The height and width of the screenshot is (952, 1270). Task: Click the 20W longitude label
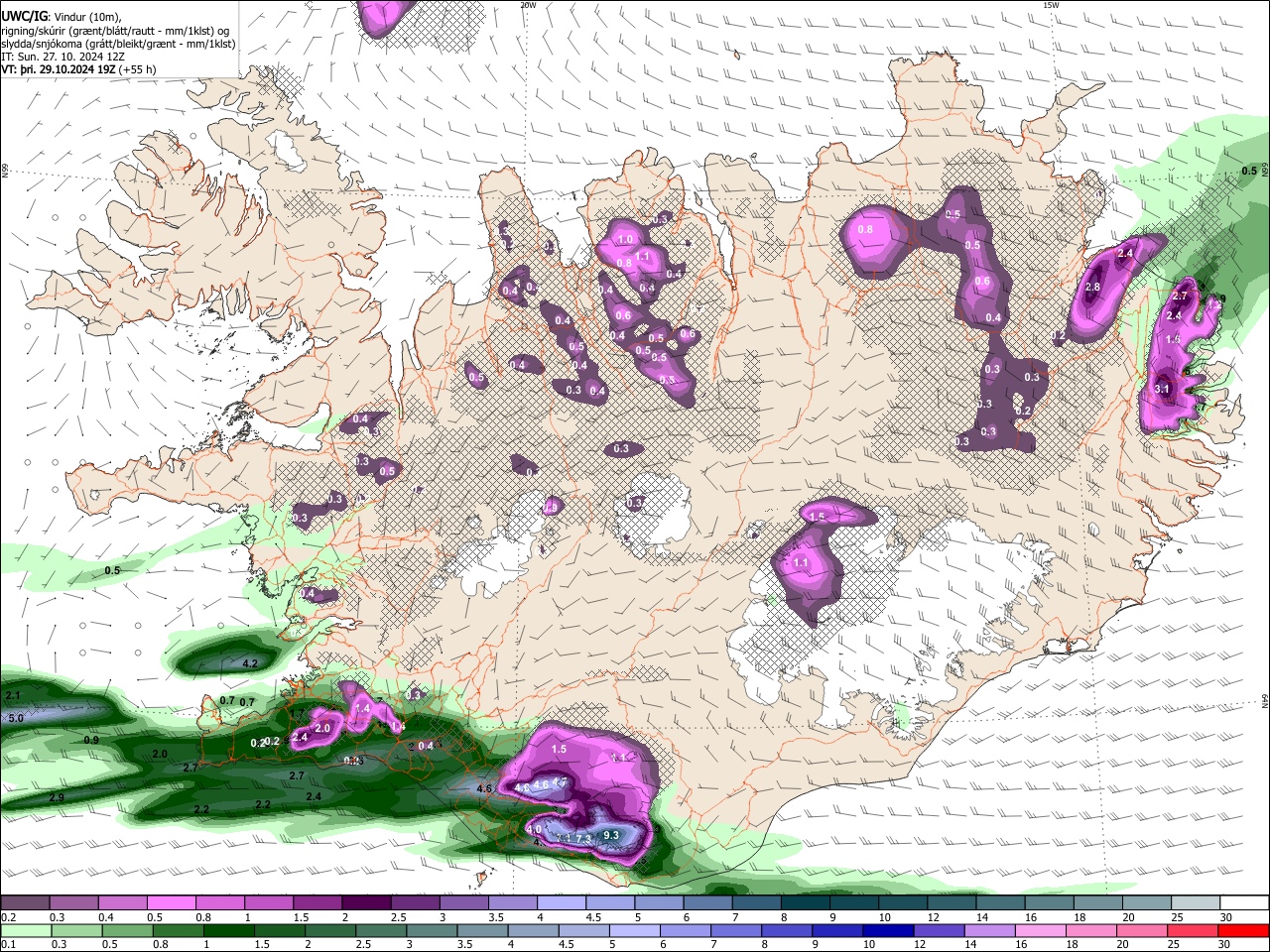(528, 5)
